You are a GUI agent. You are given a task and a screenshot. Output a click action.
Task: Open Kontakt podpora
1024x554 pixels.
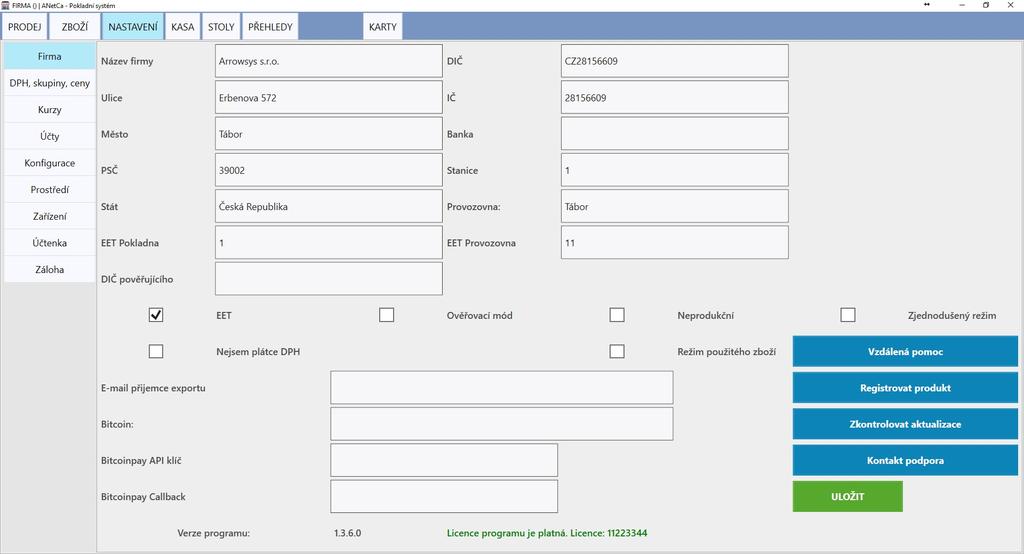(905, 461)
